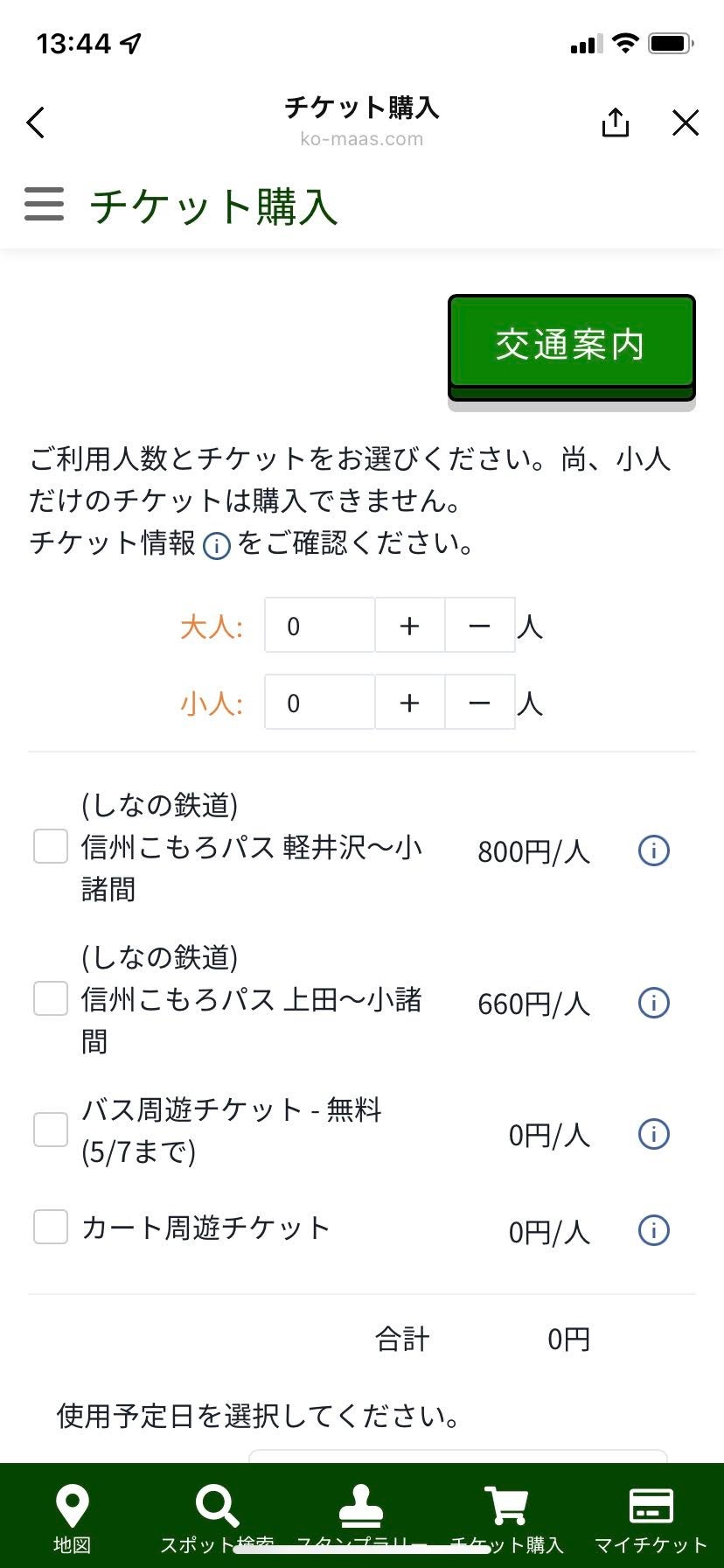Image resolution: width=724 pixels, height=1568 pixels.
Task: Increase adult (大人) count with plus
Action: [x=409, y=626]
